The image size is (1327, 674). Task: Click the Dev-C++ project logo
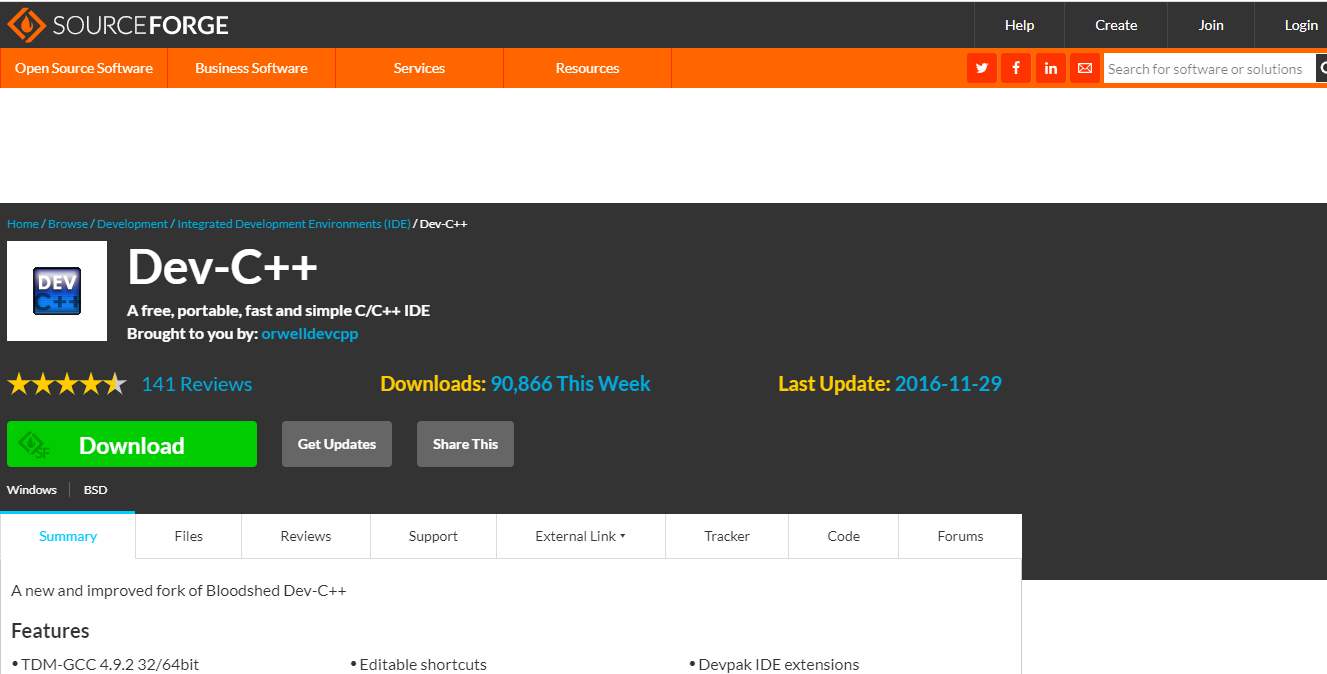pos(57,291)
